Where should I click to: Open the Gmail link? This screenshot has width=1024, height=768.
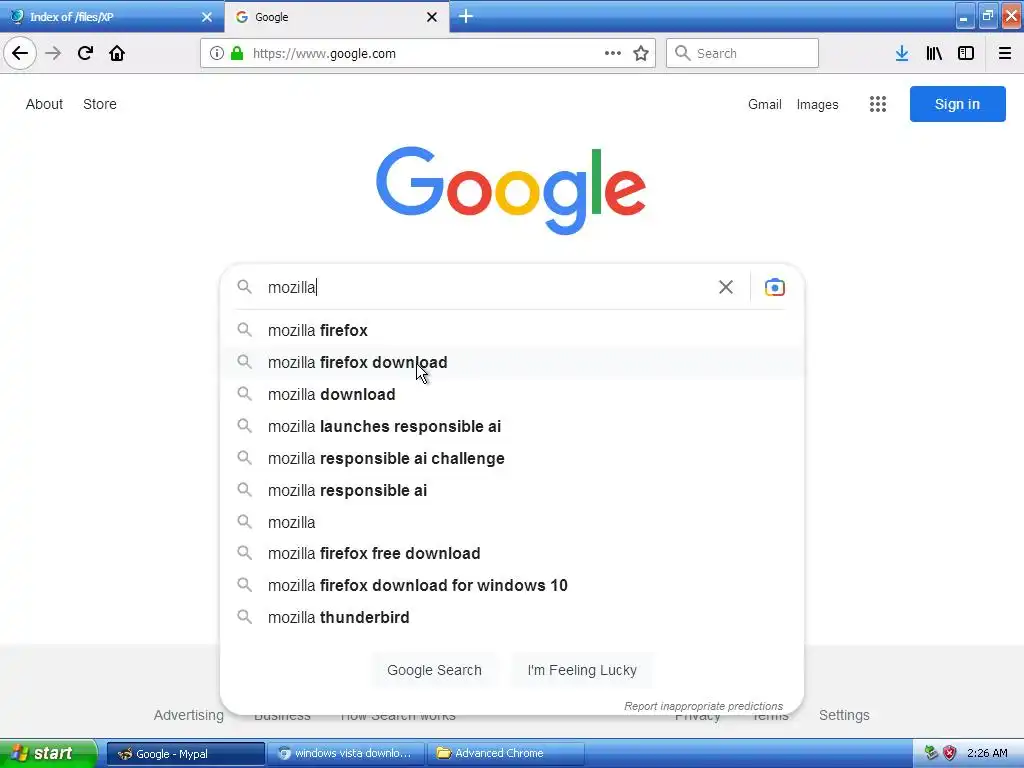765,104
